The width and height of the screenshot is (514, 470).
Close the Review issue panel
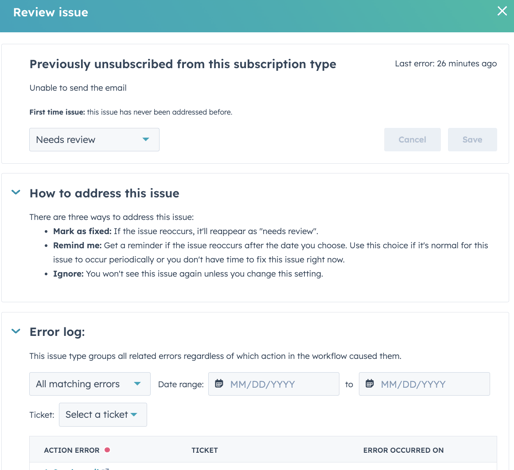502,11
